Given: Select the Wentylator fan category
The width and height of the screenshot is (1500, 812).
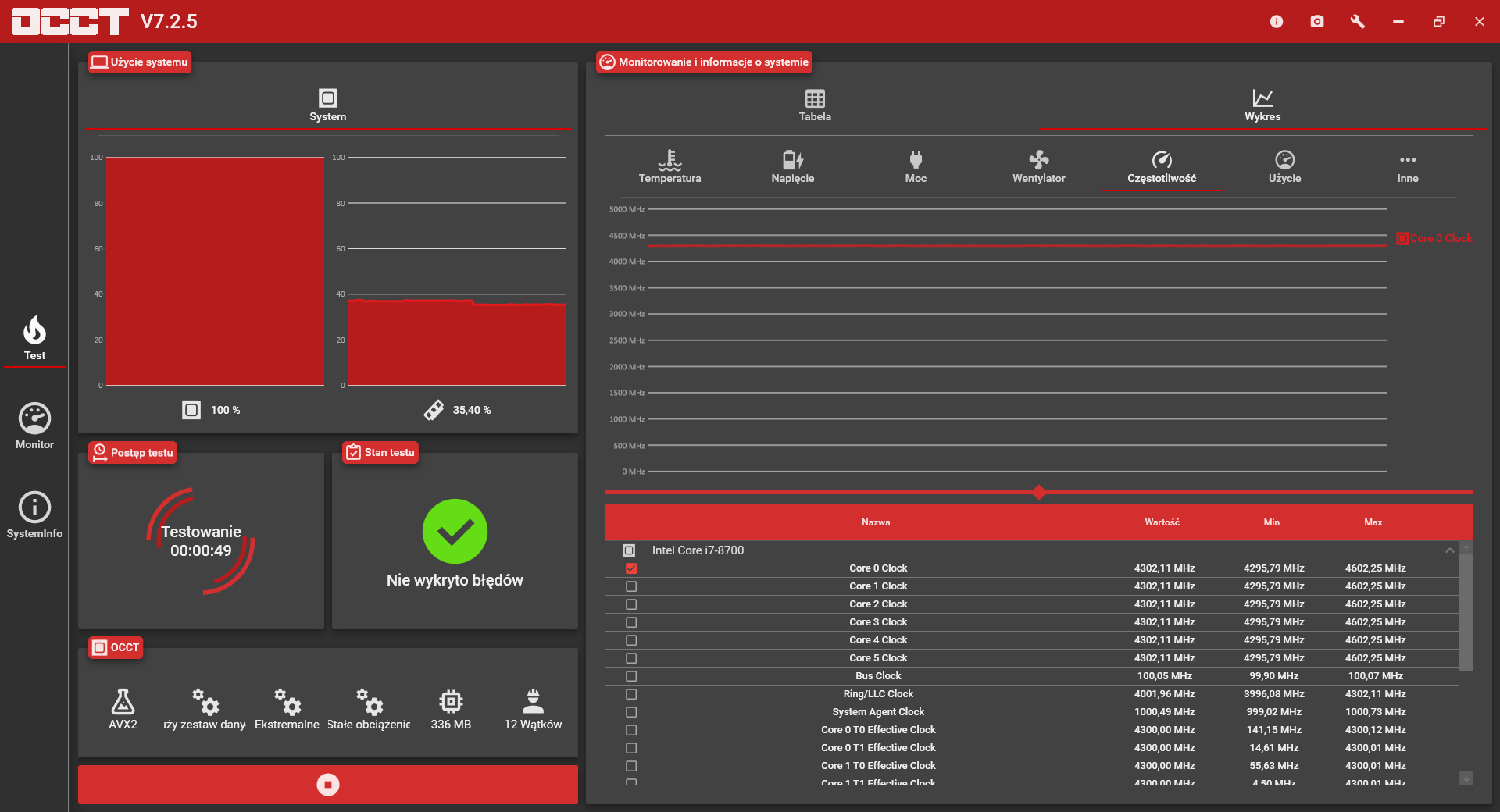Looking at the screenshot, I should 1038,167.
